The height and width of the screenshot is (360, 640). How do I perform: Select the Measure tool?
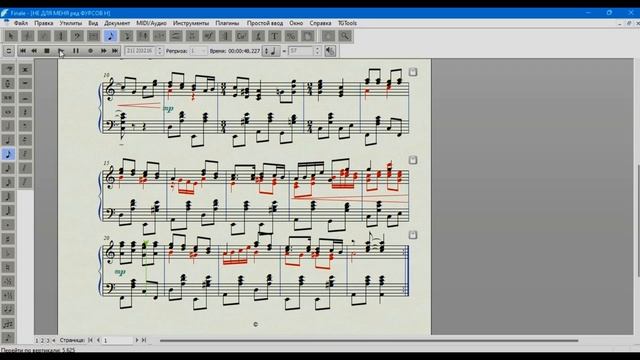[x=93, y=36]
